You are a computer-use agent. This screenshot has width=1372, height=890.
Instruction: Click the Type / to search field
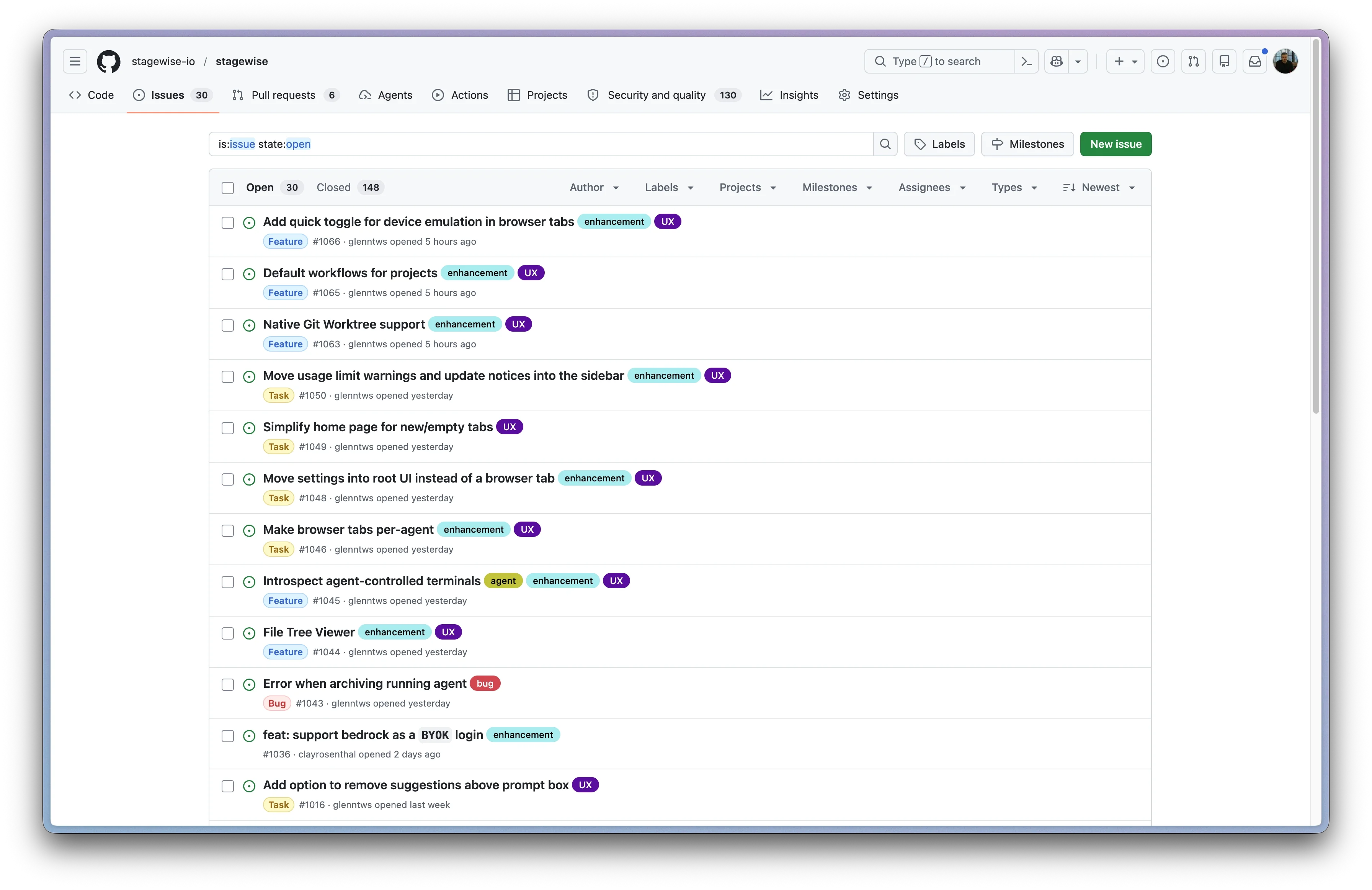[940, 61]
